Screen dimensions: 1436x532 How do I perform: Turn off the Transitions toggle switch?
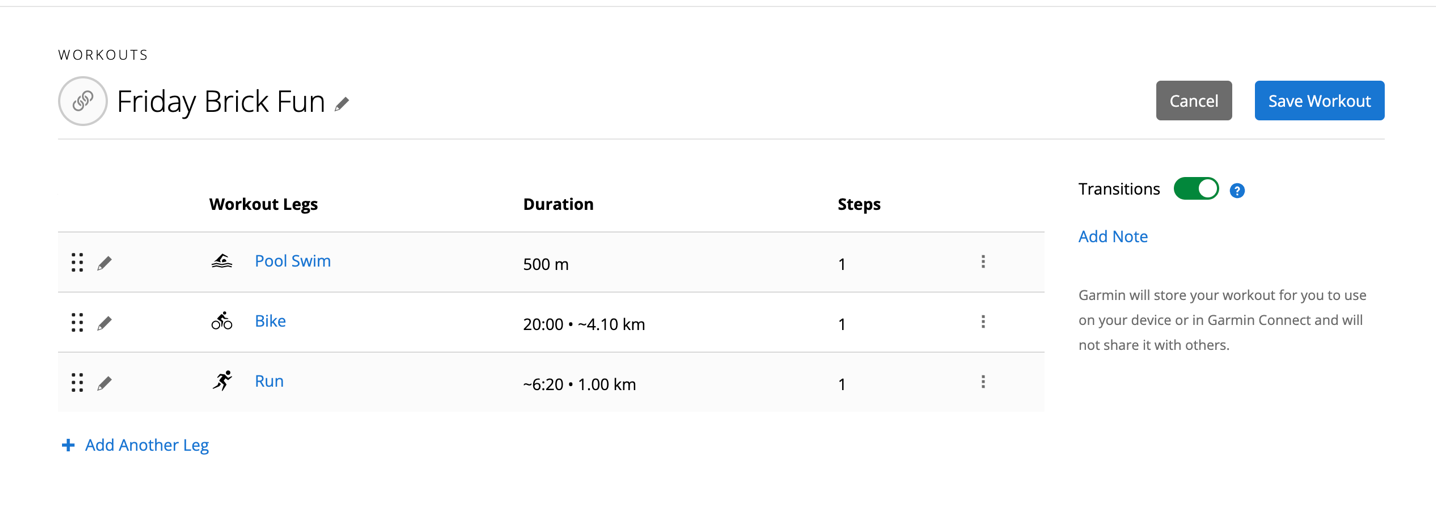(1196, 189)
